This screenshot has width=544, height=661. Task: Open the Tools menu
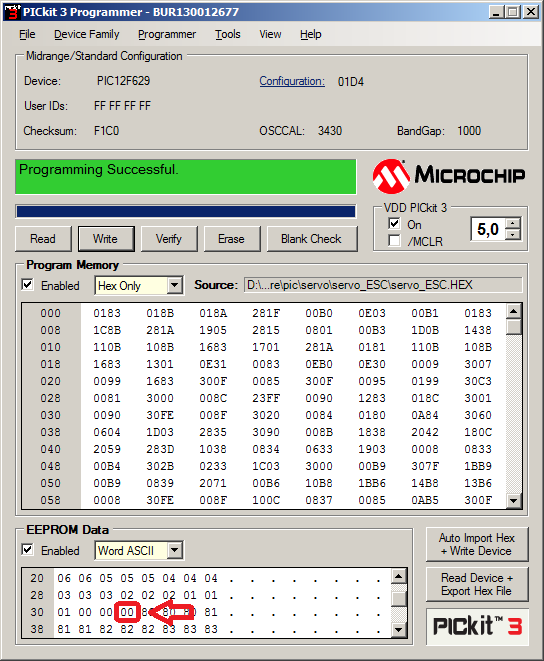228,34
